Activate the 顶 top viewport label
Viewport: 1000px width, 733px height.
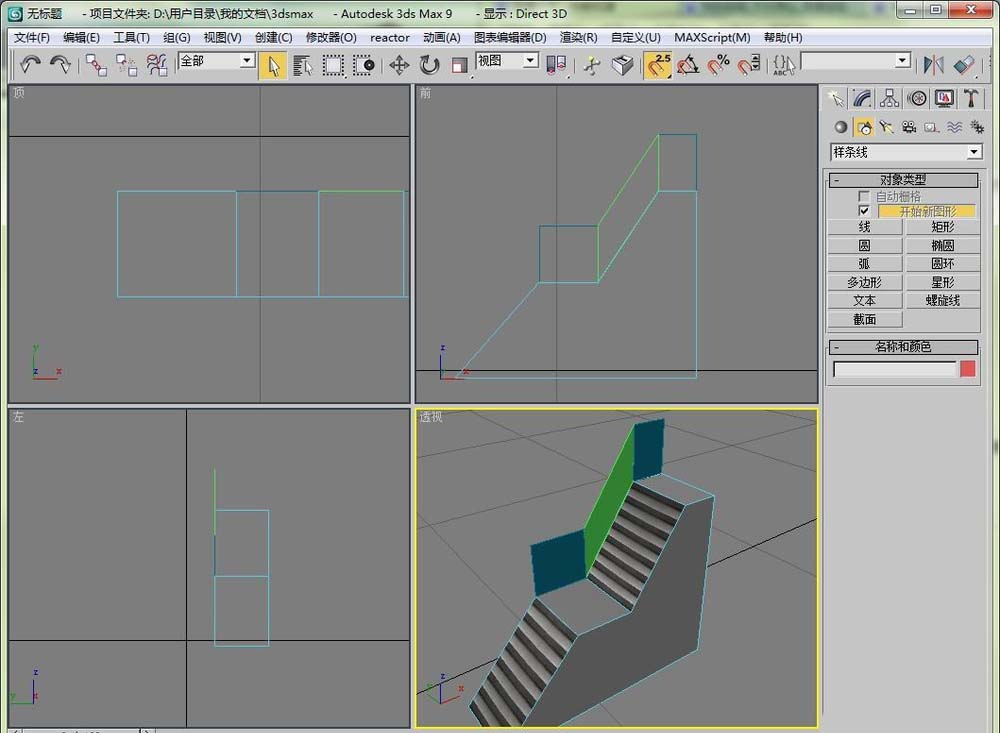[x=19, y=93]
